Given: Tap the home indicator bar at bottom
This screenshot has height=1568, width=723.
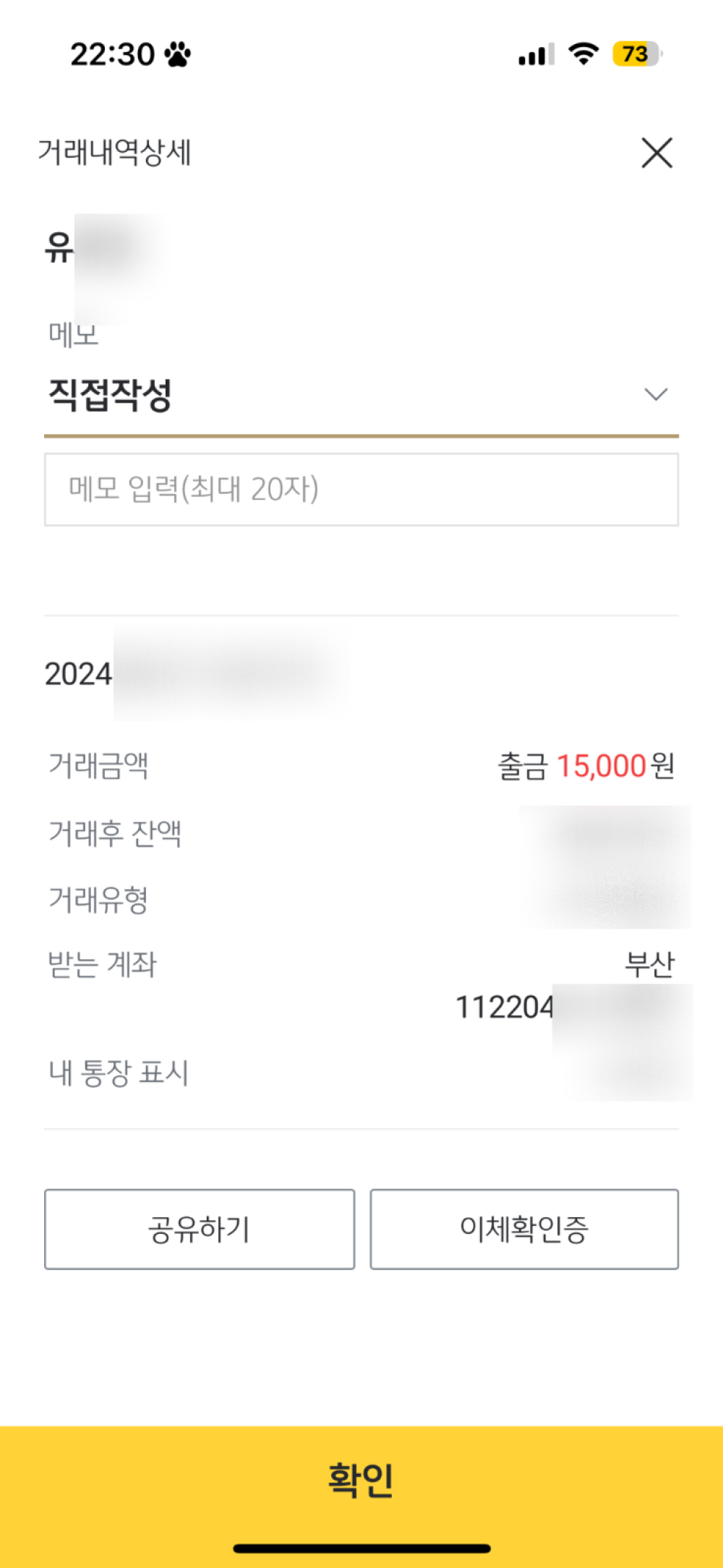Looking at the screenshot, I should pyautogui.click(x=361, y=1548).
